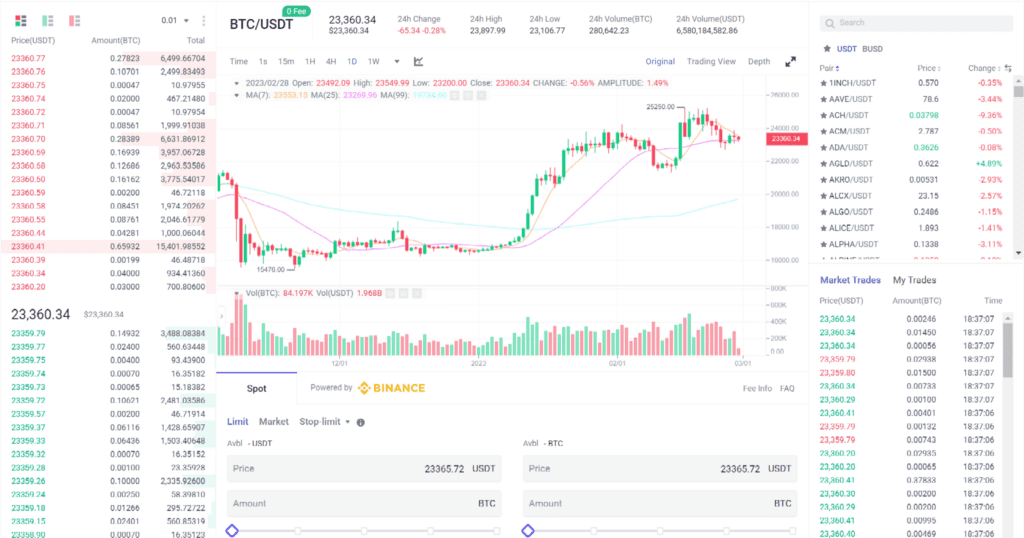Image resolution: width=1024 pixels, height=538 pixels.
Task: Favorite the 1INCH/USDT pair star
Action: (x=824, y=83)
